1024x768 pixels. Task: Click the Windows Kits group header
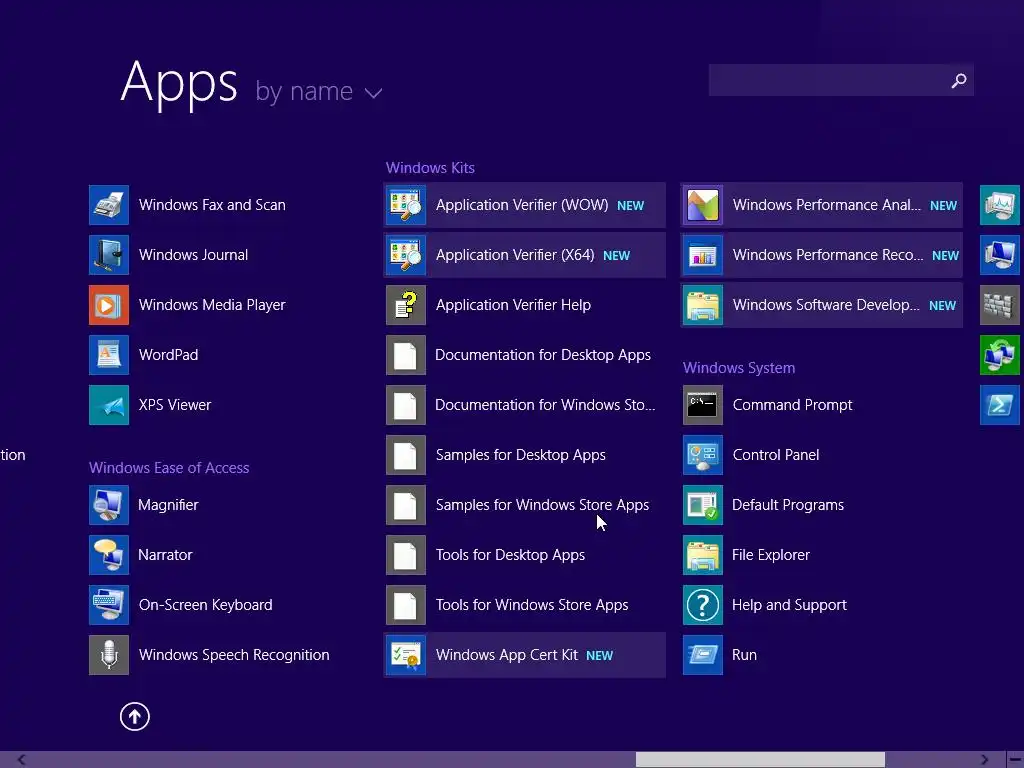430,168
